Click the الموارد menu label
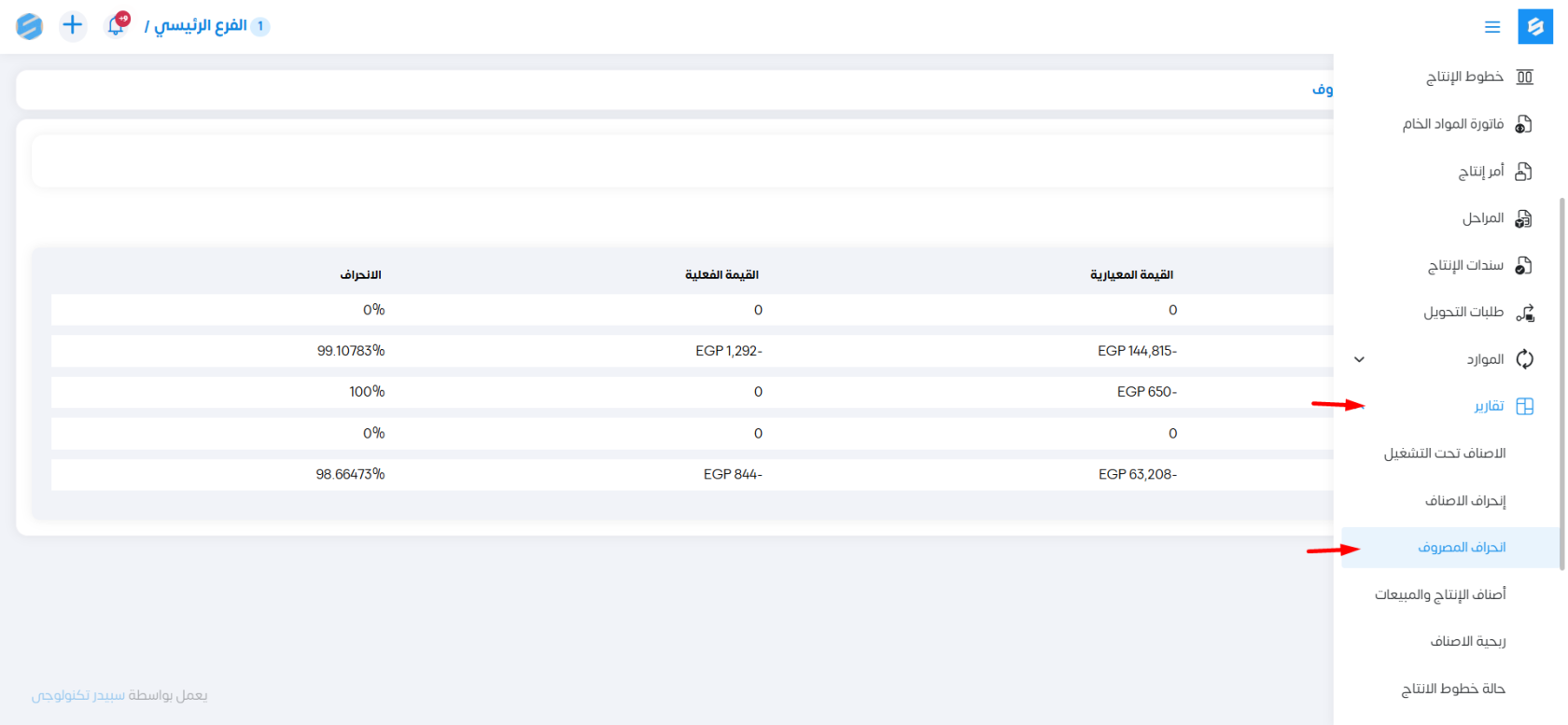The width and height of the screenshot is (1568, 725). (1485, 359)
